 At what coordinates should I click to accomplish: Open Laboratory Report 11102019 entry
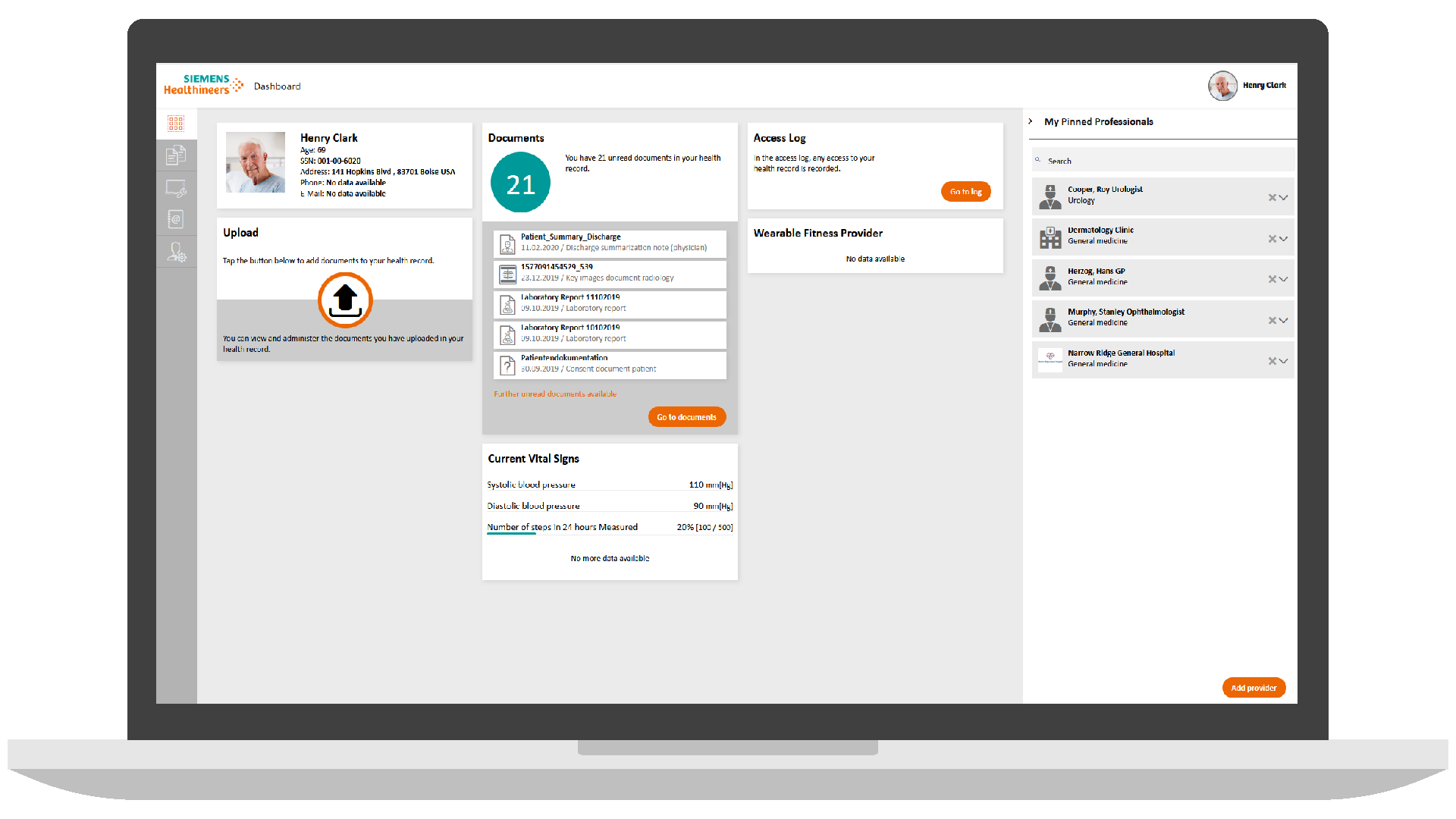click(x=610, y=303)
